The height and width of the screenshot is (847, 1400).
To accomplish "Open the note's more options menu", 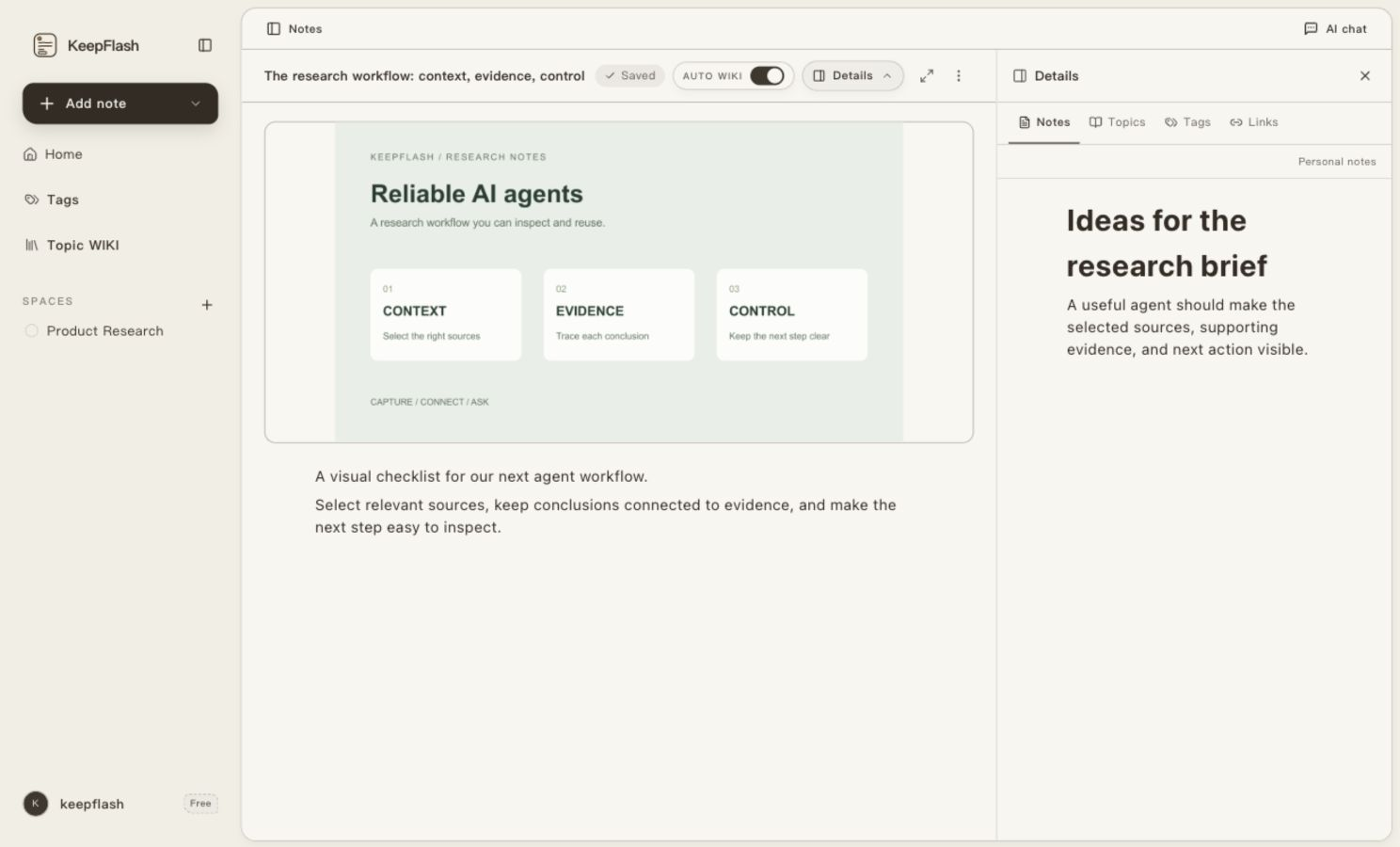I will point(959,76).
